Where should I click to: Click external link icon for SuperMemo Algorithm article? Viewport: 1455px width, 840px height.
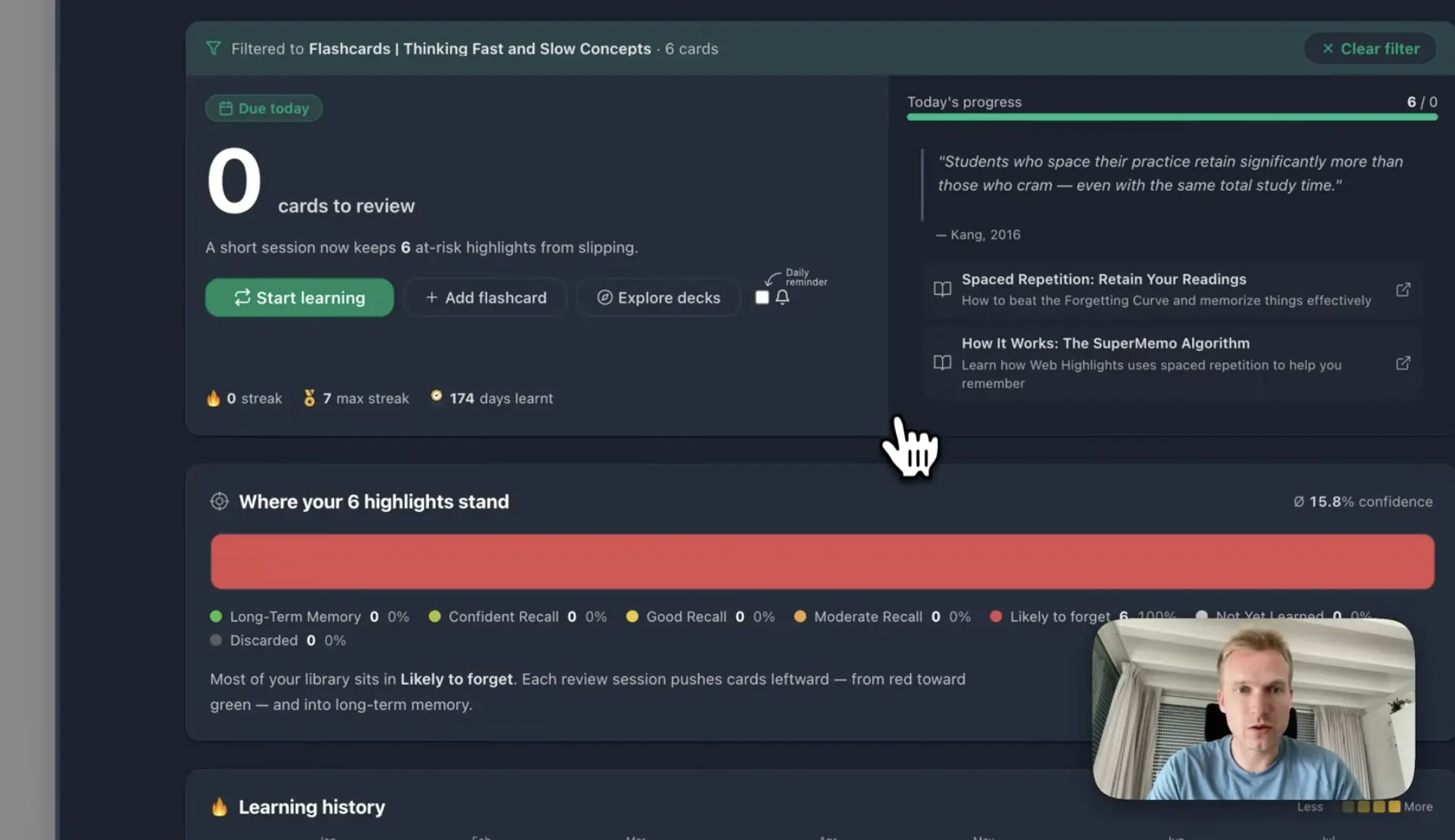[x=1403, y=363]
